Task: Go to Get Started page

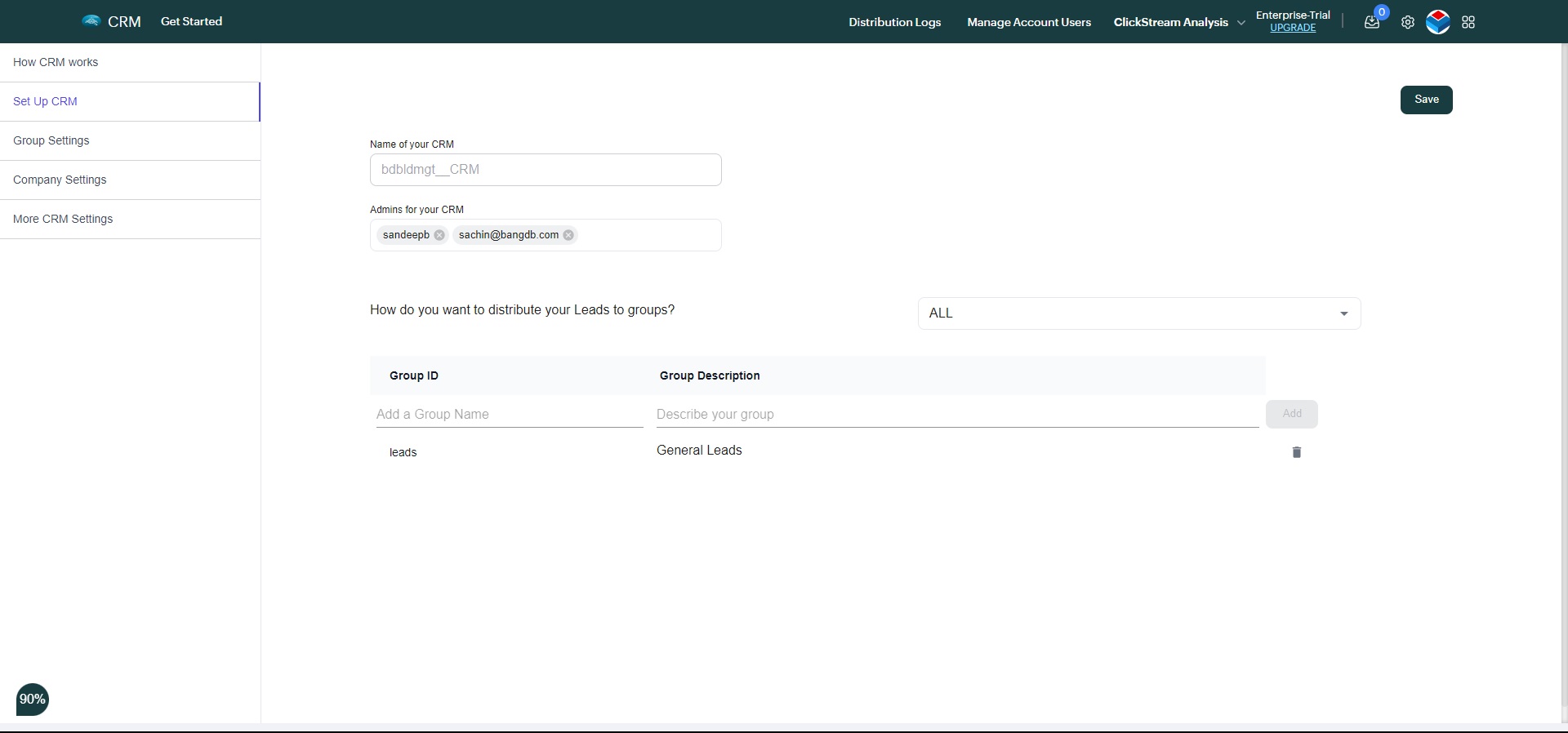Action: [191, 21]
